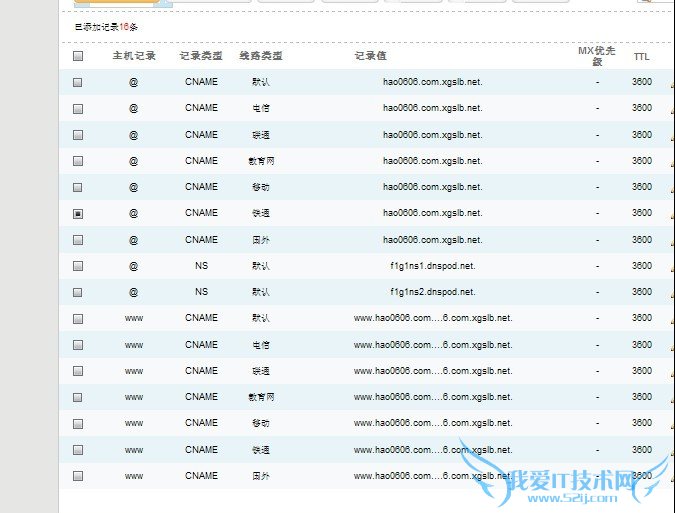Click the 记录类型 column header
This screenshot has height=513, width=675.
pos(201,57)
